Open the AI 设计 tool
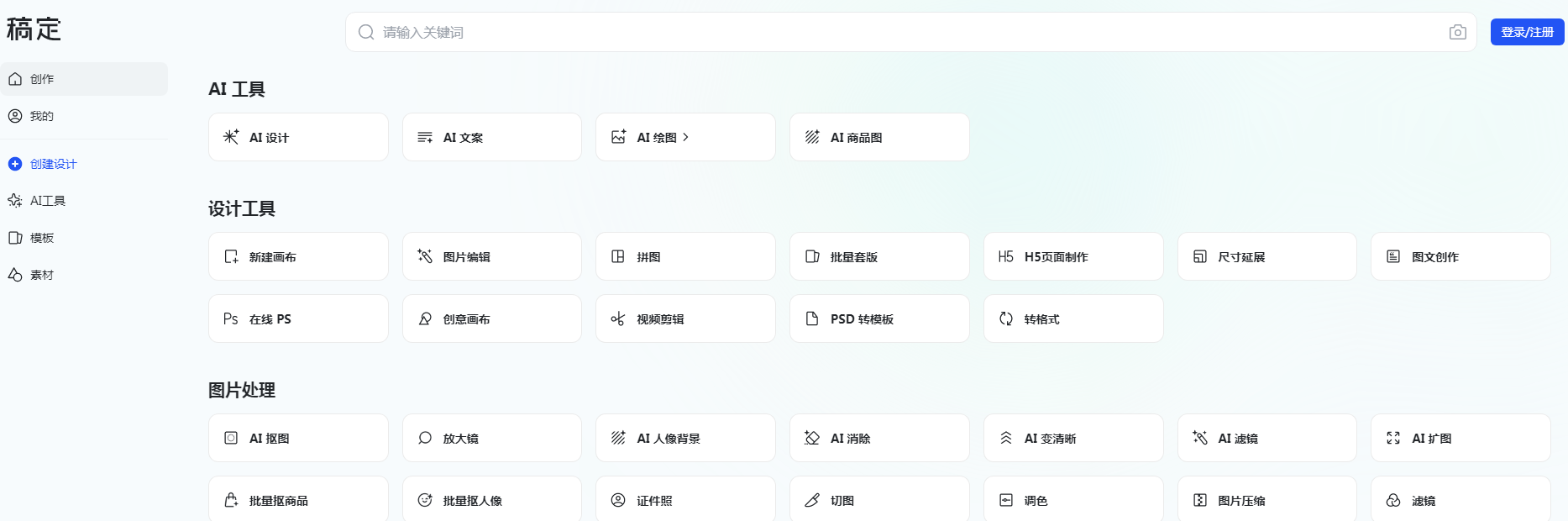The height and width of the screenshot is (521, 1568). [x=298, y=137]
